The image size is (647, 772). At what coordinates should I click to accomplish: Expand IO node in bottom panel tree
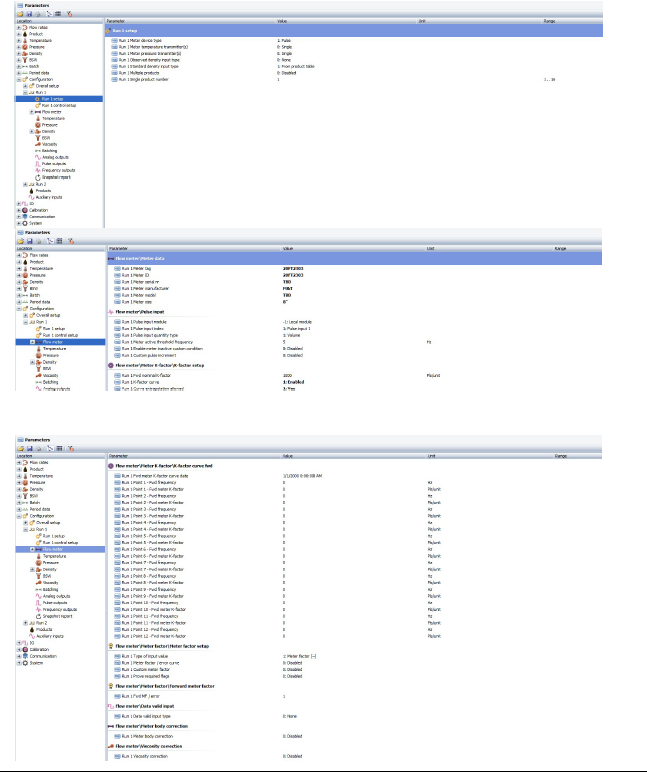19,643
